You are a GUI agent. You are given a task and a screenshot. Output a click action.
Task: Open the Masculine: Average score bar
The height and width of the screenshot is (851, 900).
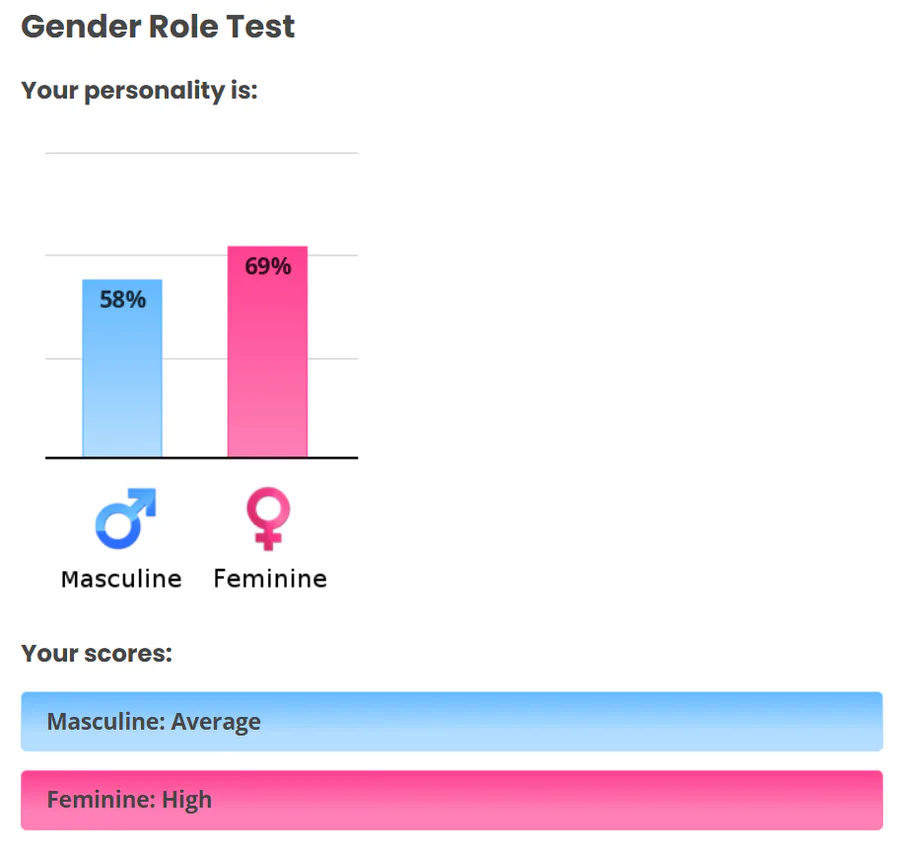(x=451, y=721)
